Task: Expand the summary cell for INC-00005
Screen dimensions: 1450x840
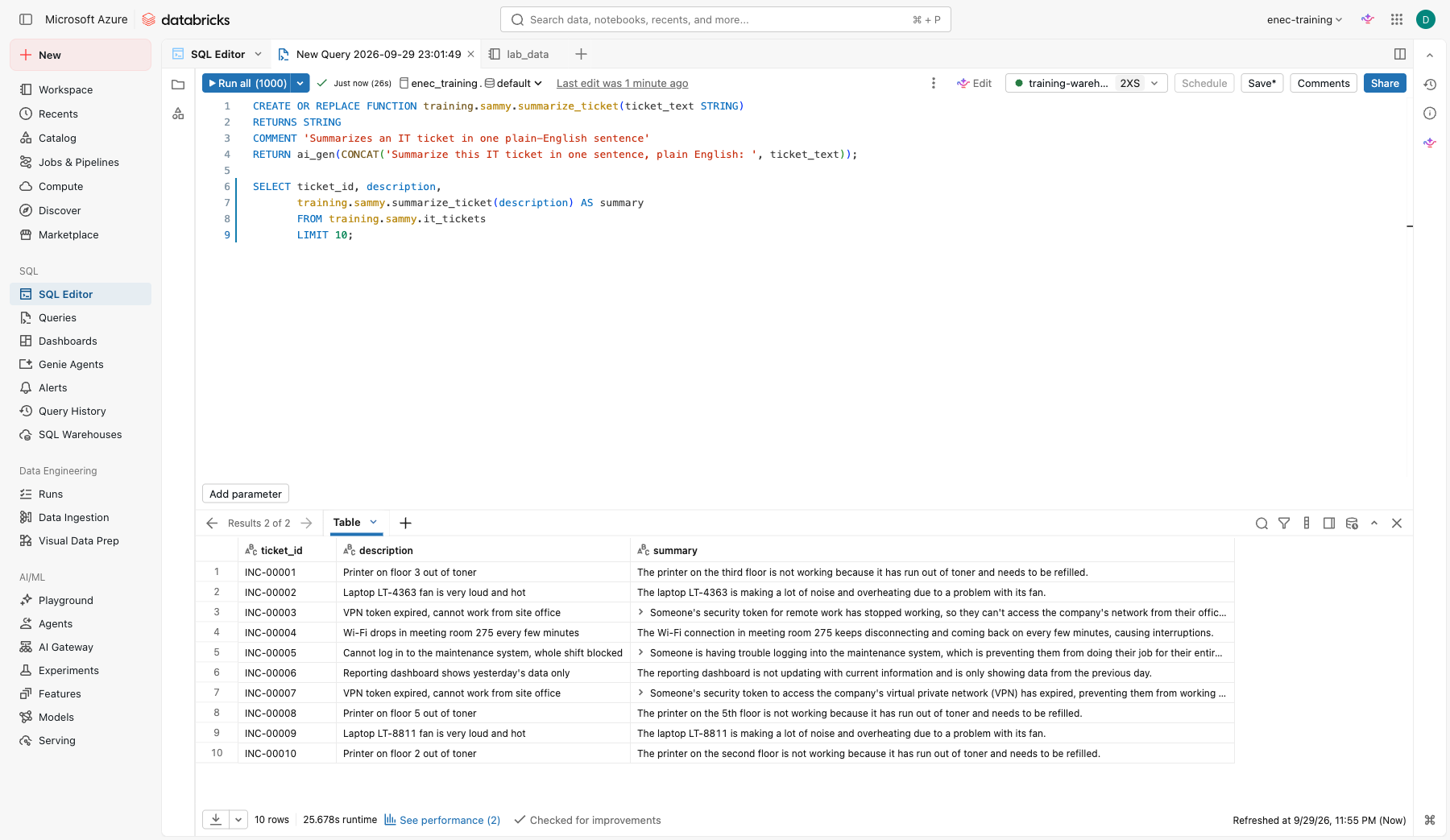Action: (641, 652)
